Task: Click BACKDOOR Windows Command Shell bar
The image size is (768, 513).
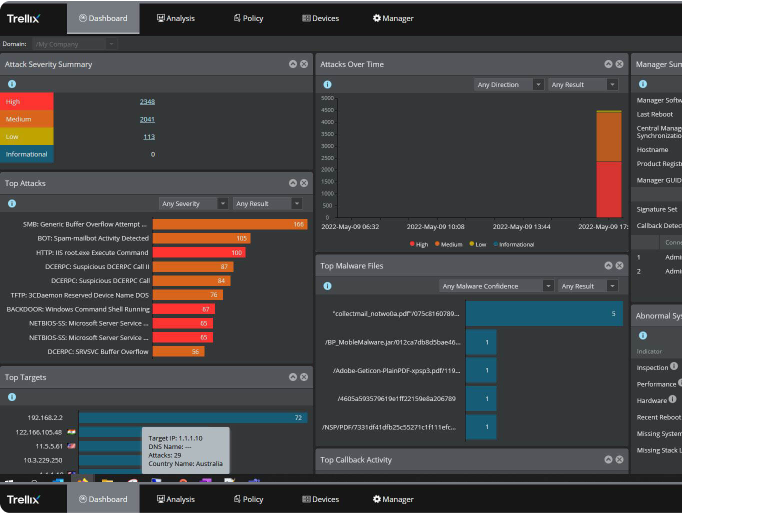Action: 184,309
